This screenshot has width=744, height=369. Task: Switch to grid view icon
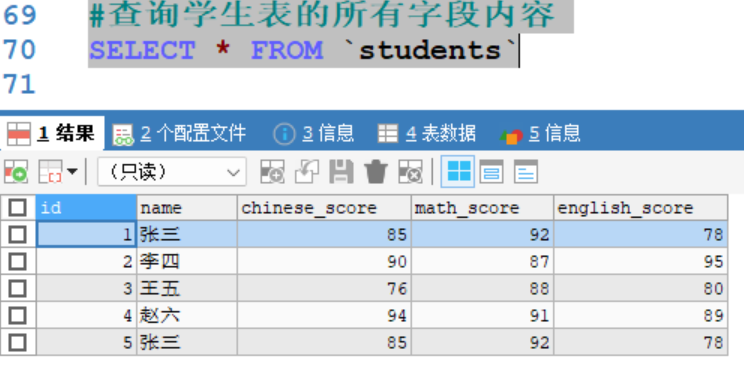point(458,171)
